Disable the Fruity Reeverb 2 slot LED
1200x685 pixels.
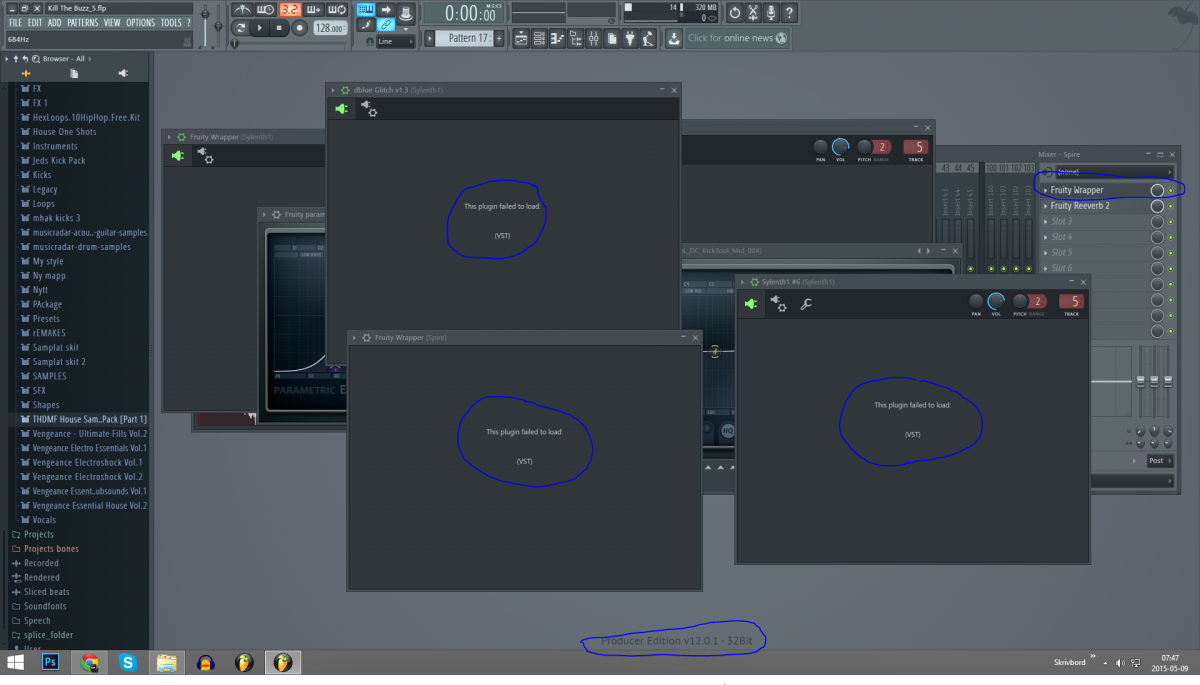(x=1171, y=206)
